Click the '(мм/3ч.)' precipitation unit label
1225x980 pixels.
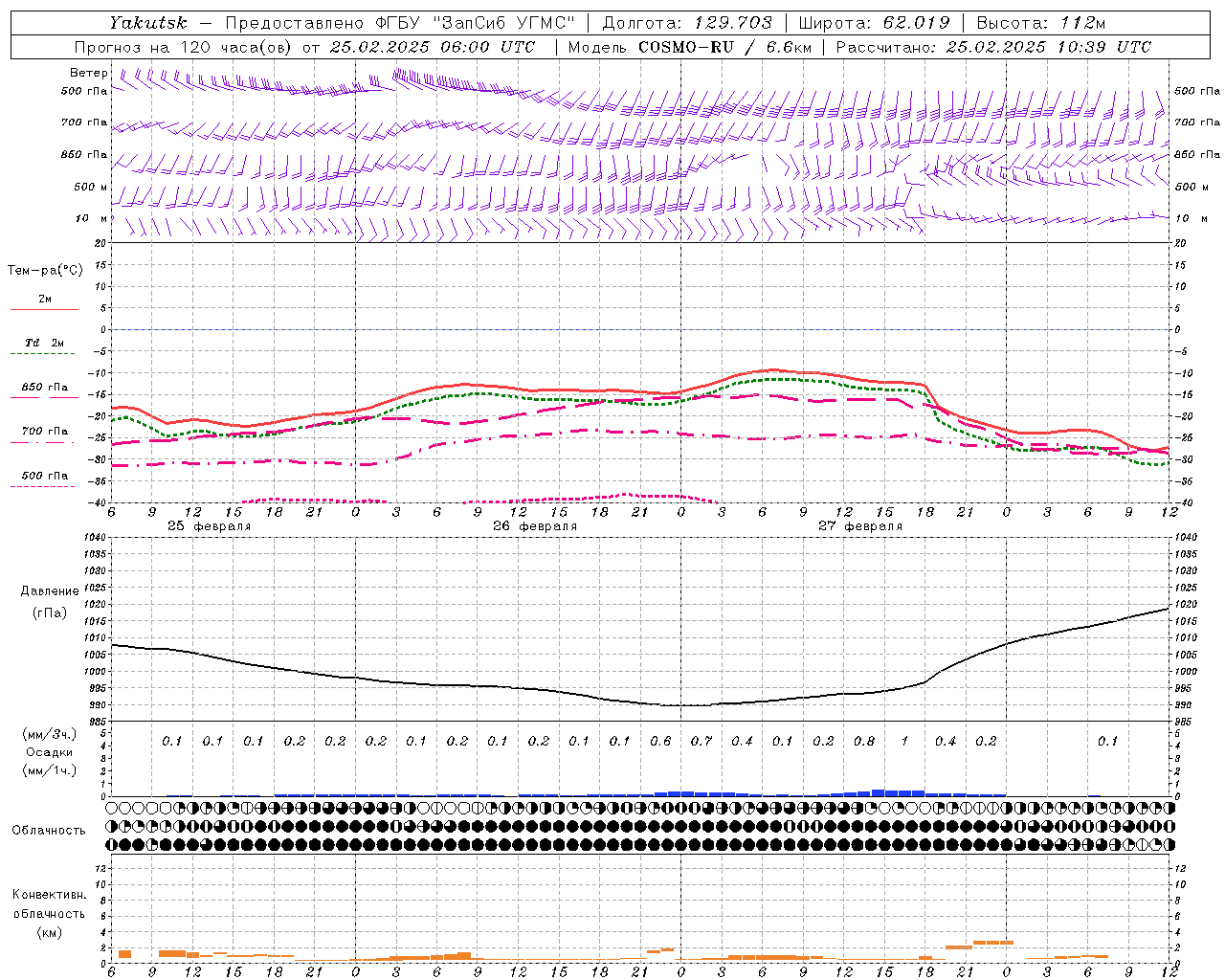click(x=50, y=734)
